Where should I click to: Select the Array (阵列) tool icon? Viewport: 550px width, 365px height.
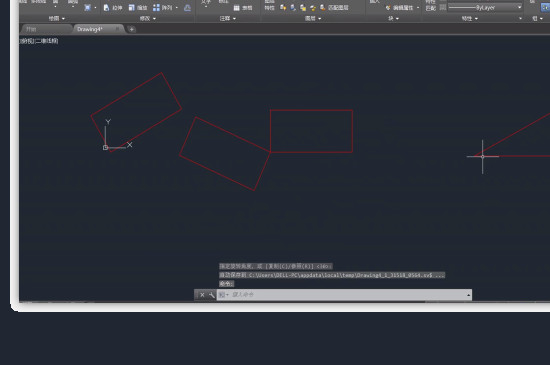point(156,7)
